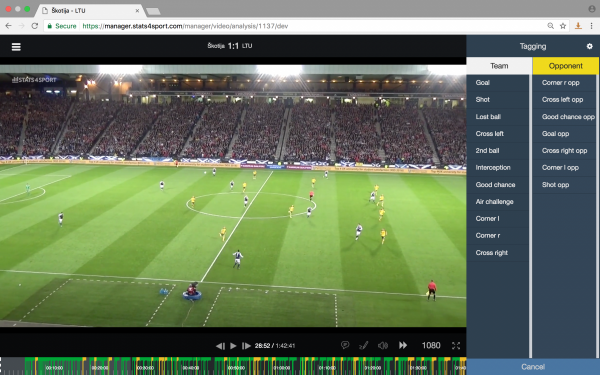The width and height of the screenshot is (600, 375).
Task: Step back one frame in player
Action: pos(220,346)
